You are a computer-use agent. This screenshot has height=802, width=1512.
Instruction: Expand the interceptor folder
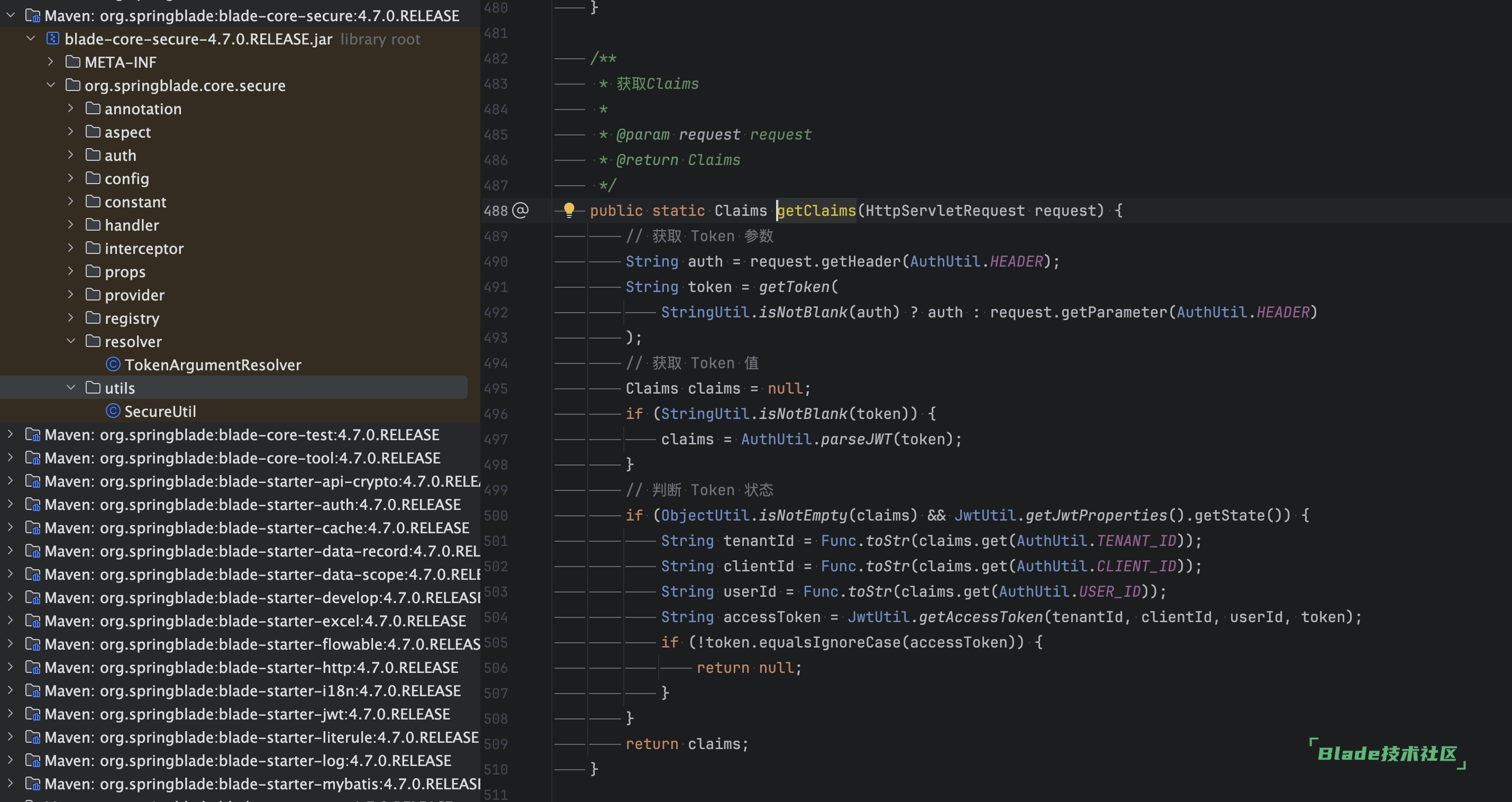pos(71,248)
